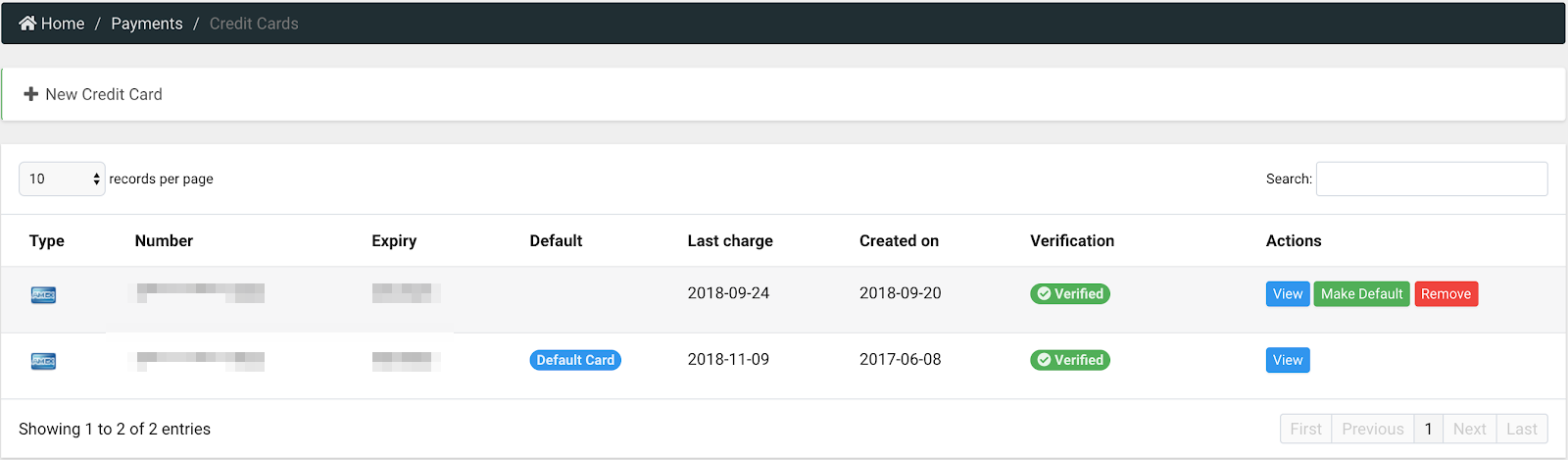Sort by Last charge column header
This screenshot has width=1568, height=460.
pyautogui.click(x=729, y=240)
